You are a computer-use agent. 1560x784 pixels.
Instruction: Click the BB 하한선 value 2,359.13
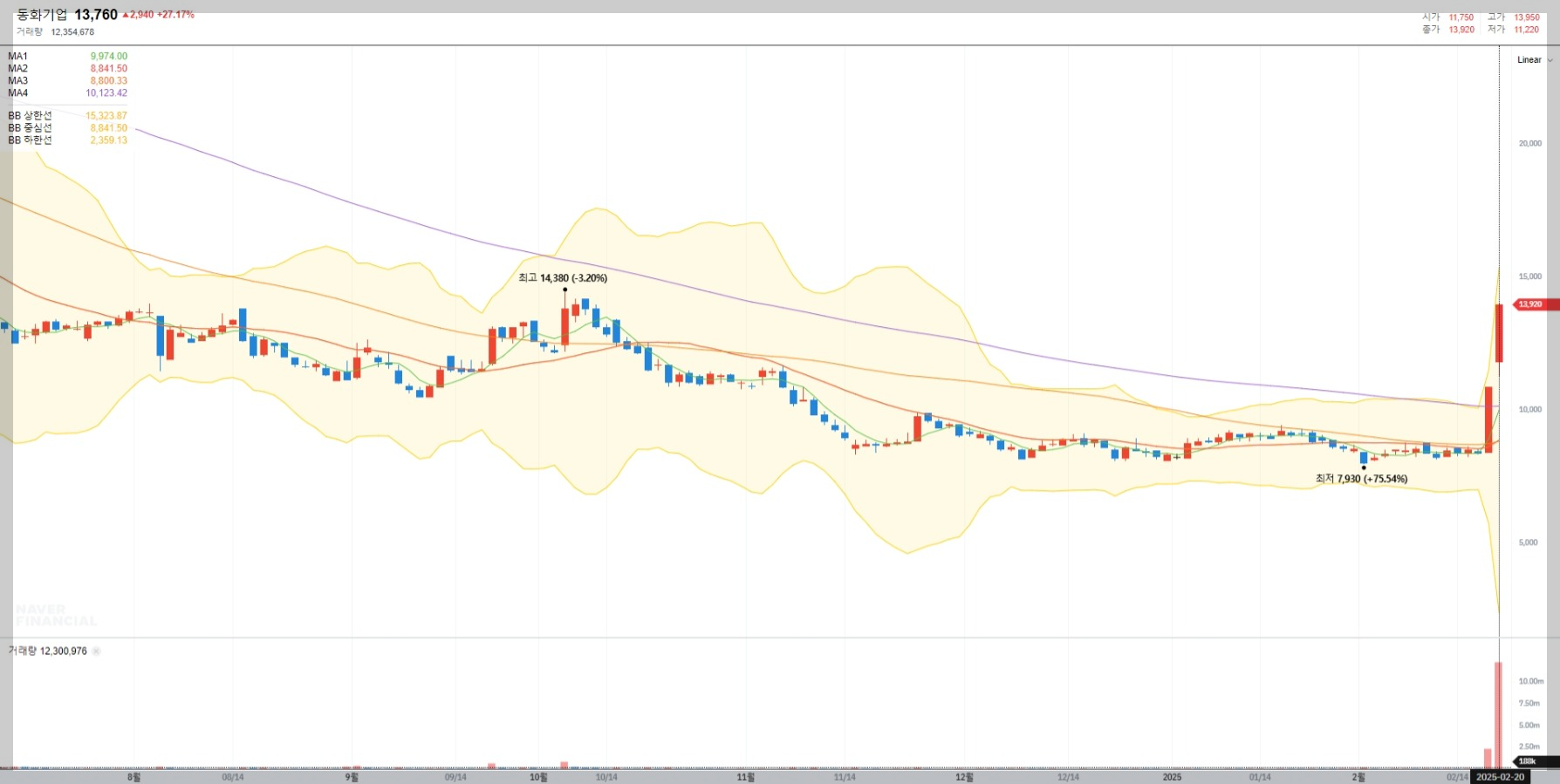point(108,140)
